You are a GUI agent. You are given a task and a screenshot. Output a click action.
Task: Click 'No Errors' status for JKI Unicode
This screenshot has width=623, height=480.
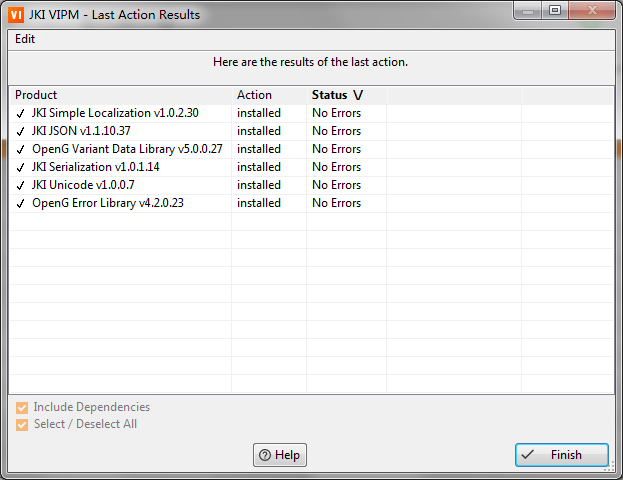(x=337, y=185)
